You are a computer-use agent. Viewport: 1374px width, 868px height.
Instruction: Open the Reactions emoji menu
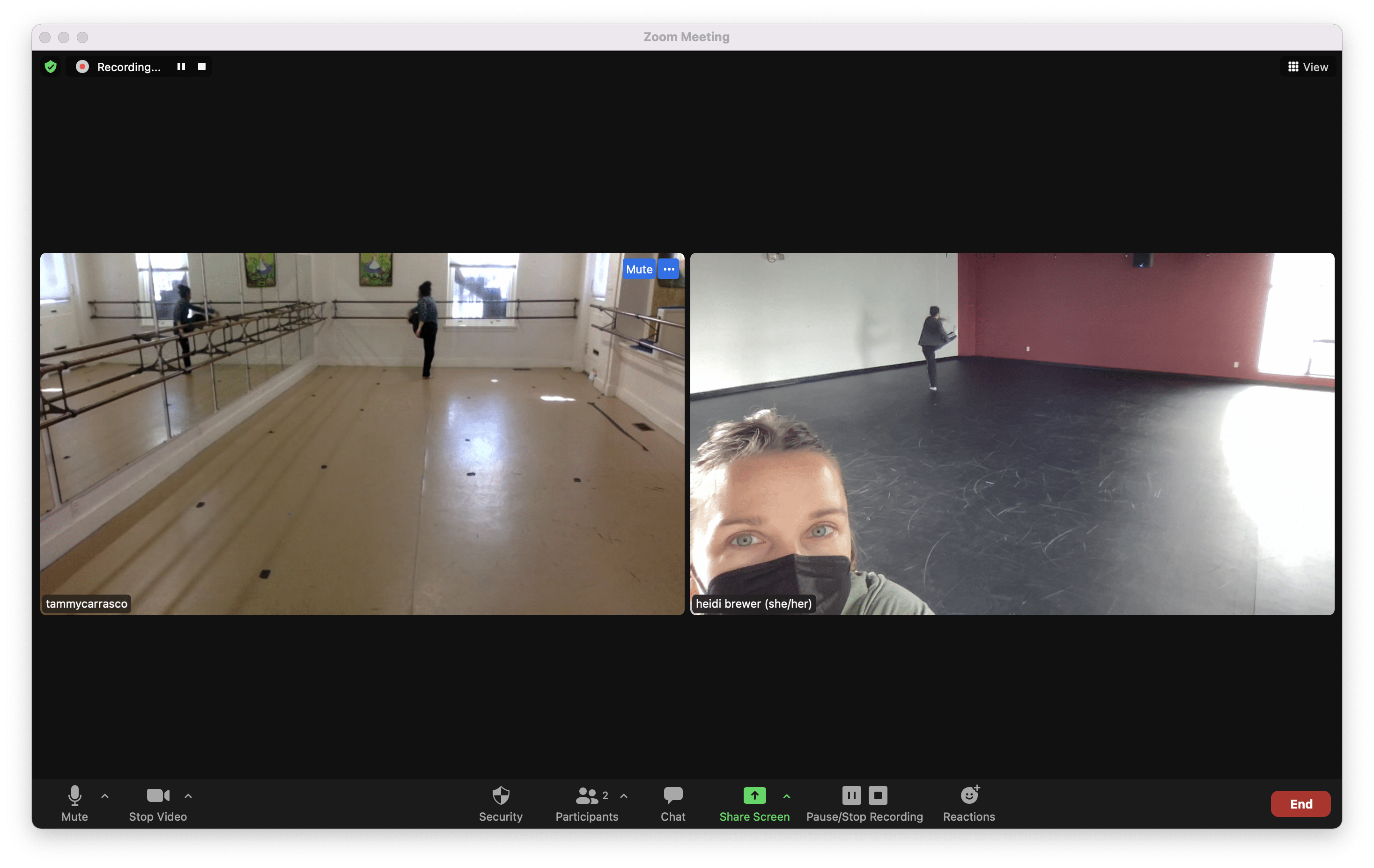coord(969,802)
